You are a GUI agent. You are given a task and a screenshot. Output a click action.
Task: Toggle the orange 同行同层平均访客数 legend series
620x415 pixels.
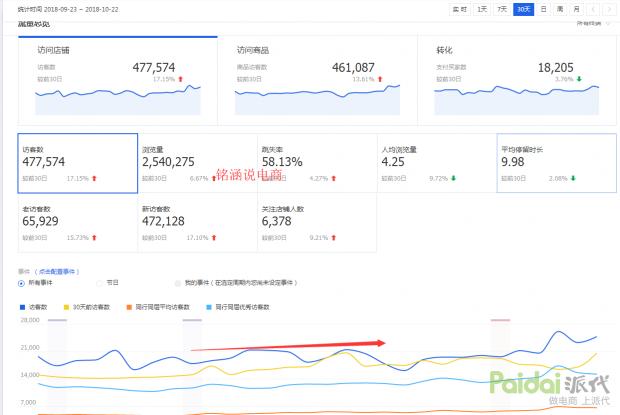158,307
